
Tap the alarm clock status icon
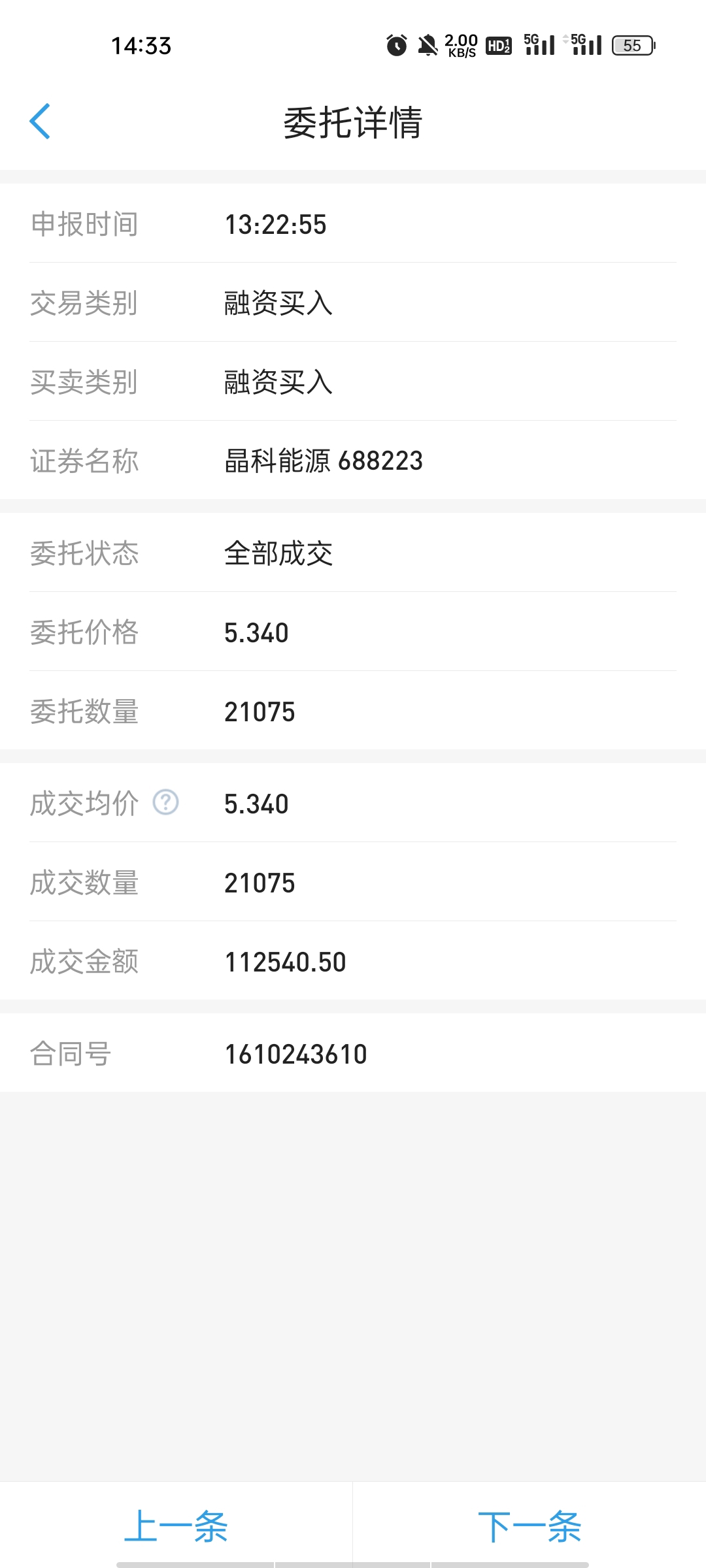pos(396,45)
